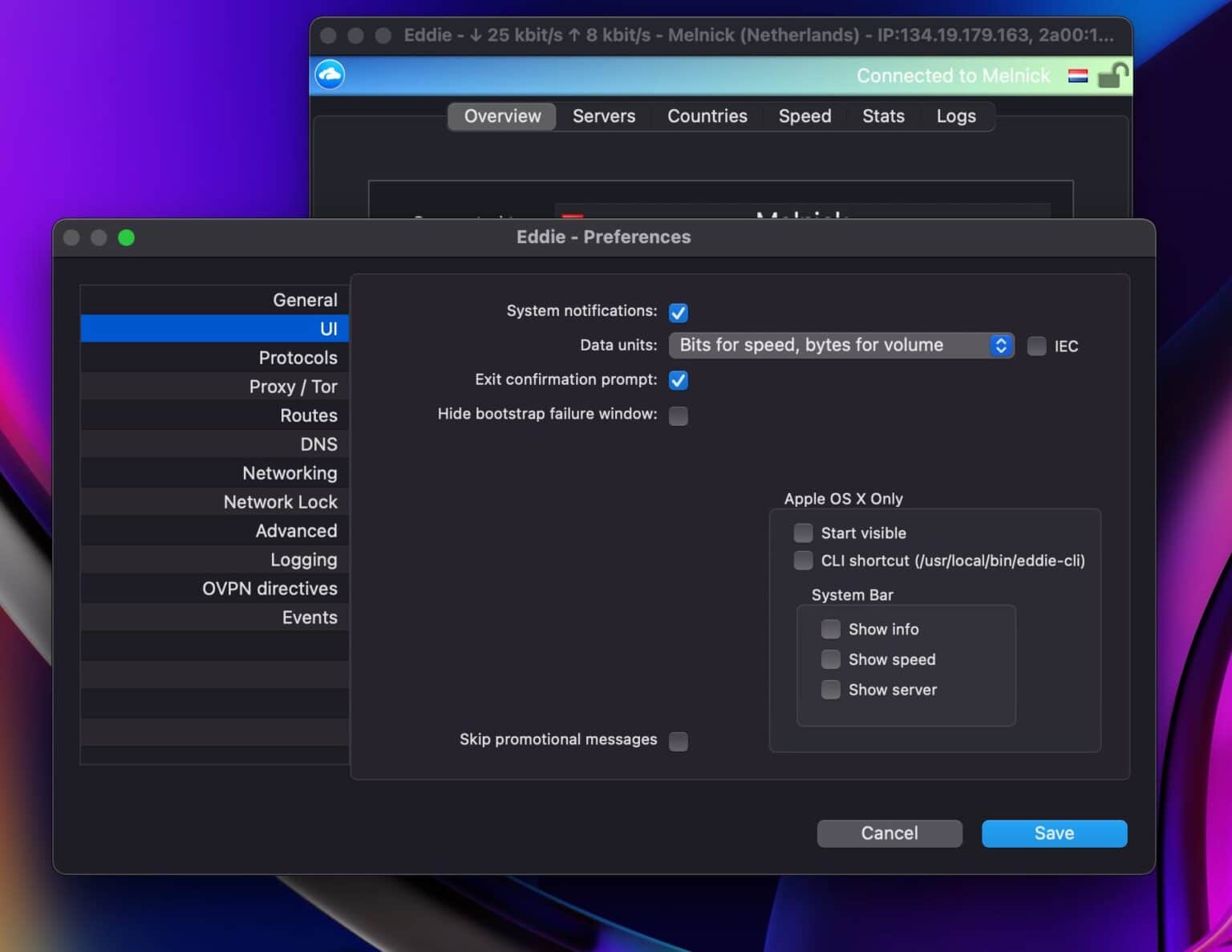
Task: Check the IEC checkbox
Action: pyautogui.click(x=1036, y=346)
